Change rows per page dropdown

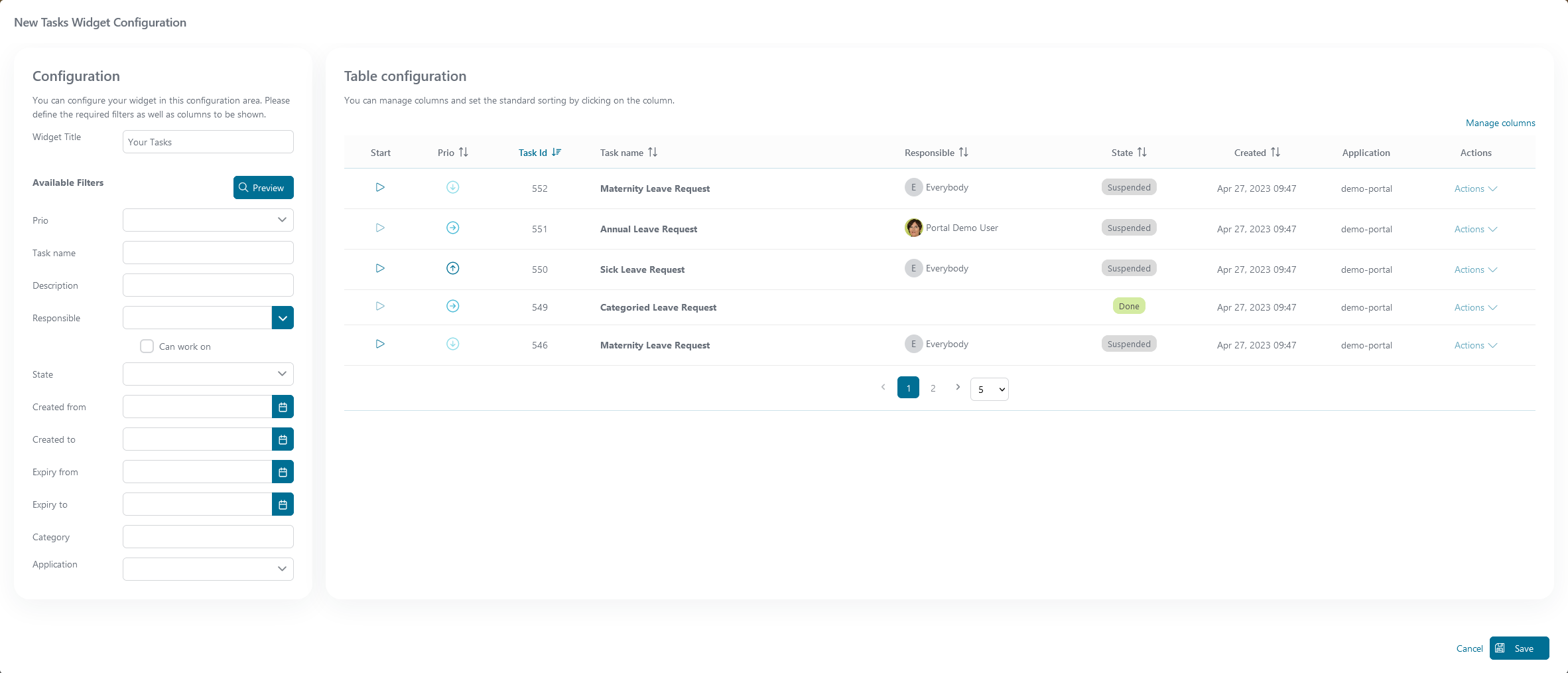pyautogui.click(x=990, y=390)
